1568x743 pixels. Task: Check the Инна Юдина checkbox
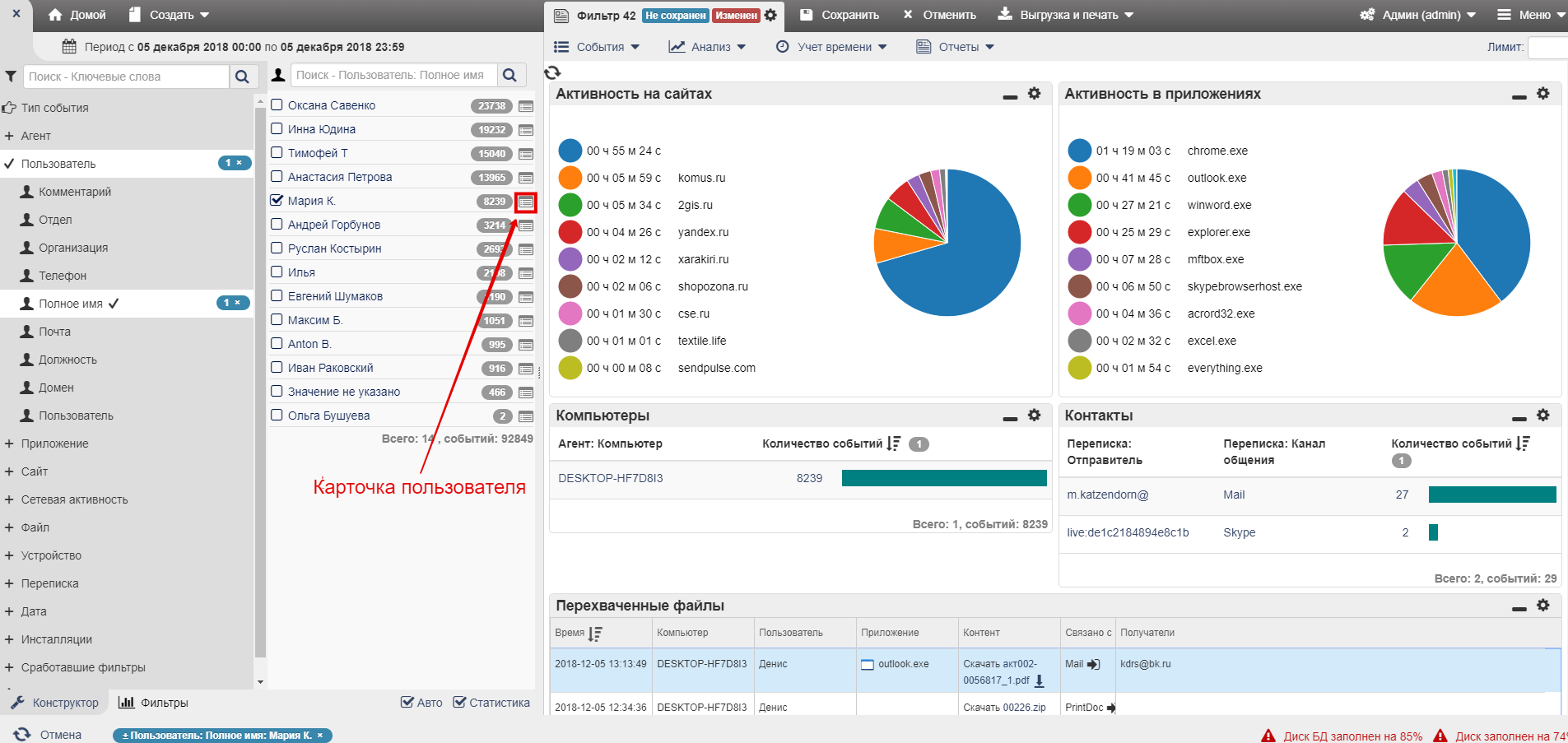pyautogui.click(x=277, y=129)
